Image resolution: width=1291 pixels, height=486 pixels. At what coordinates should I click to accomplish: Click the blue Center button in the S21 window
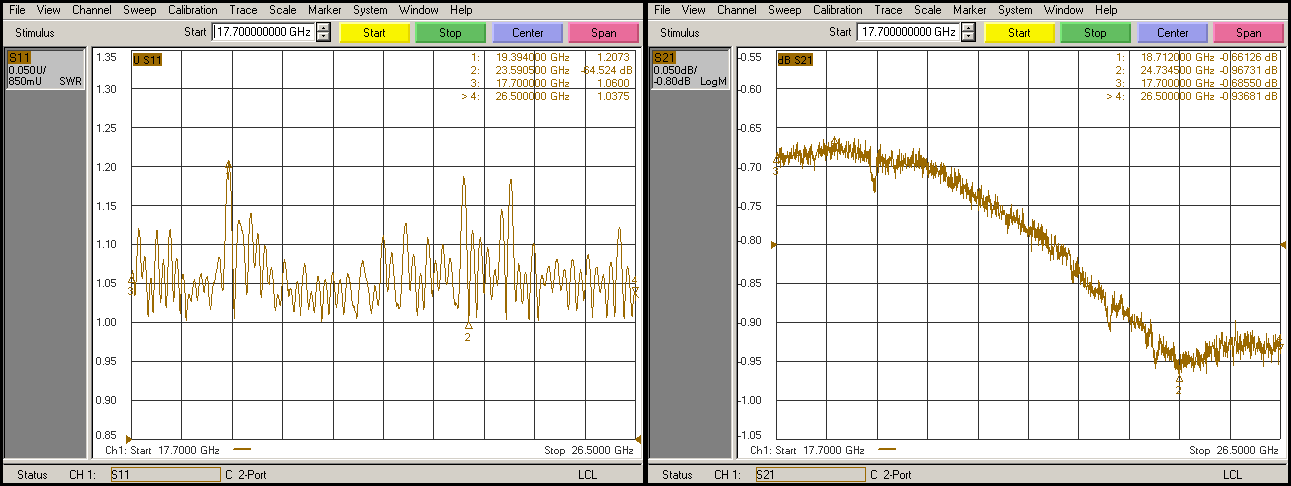tap(1173, 32)
